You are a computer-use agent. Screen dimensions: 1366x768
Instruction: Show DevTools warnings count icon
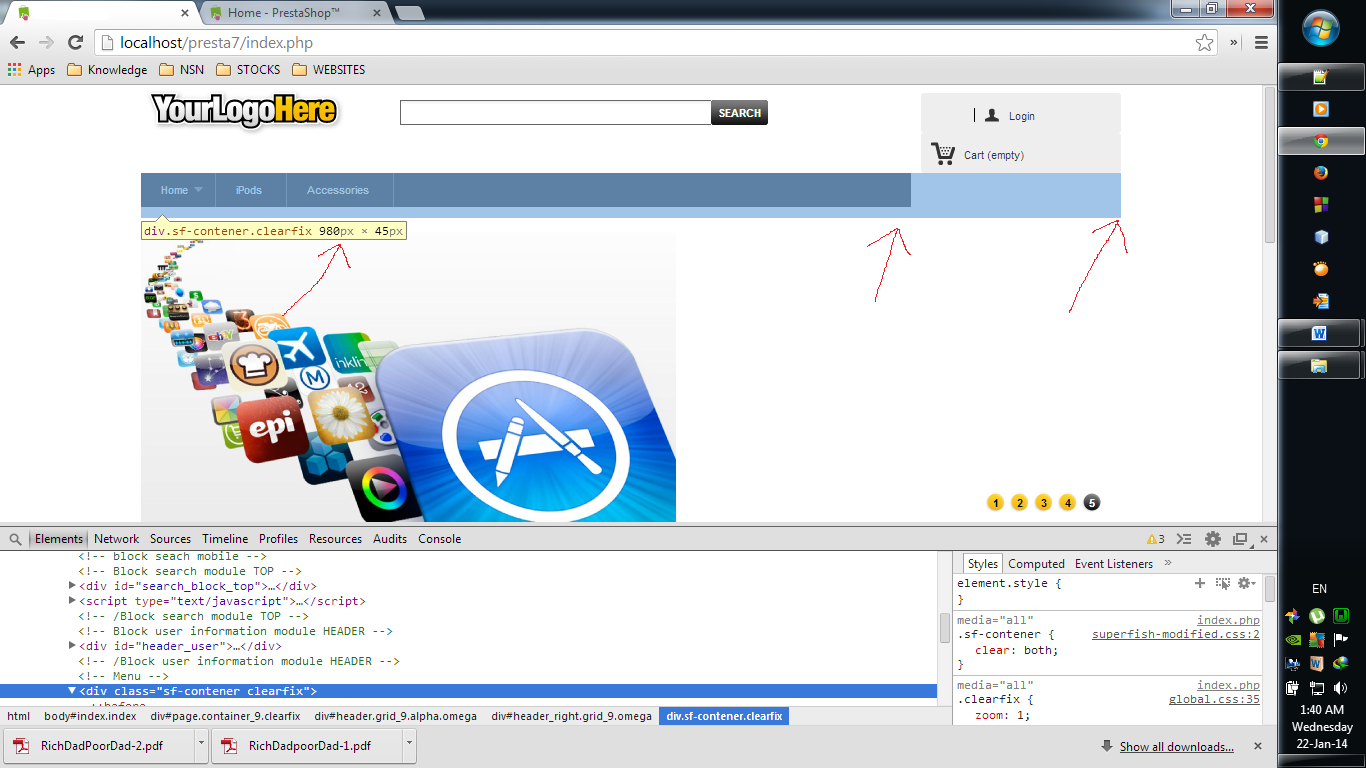click(x=1155, y=539)
